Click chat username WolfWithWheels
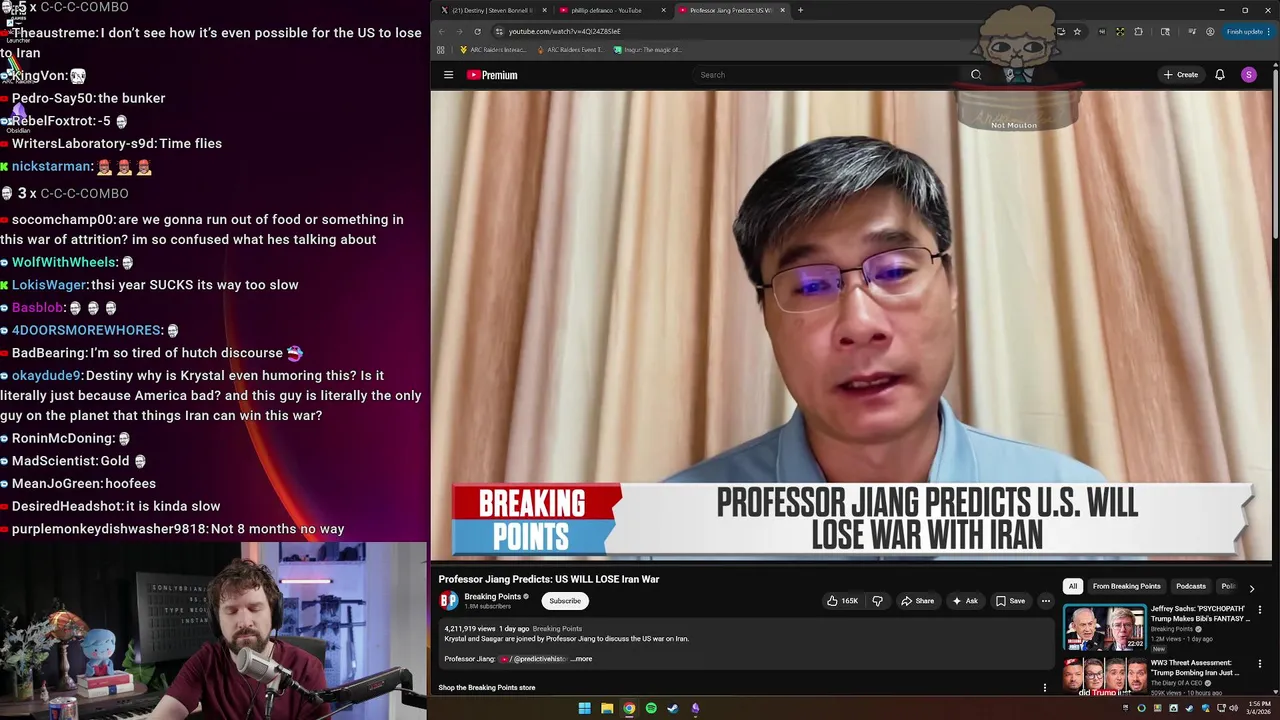 64,262
